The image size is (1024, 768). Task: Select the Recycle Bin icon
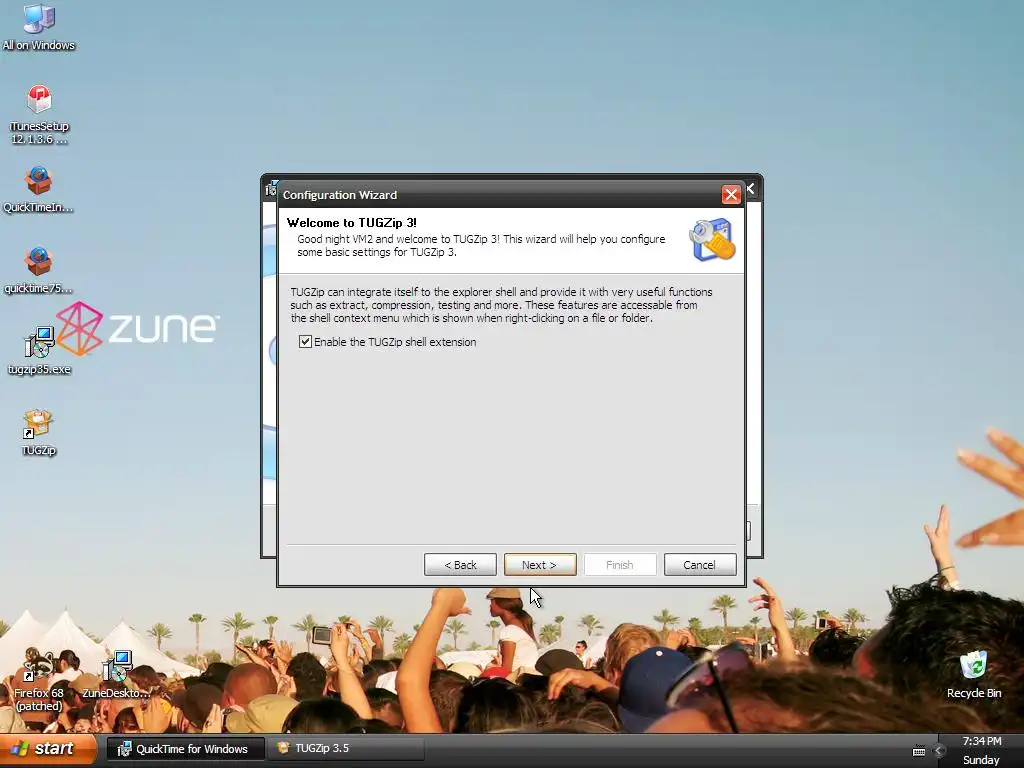tap(974, 675)
